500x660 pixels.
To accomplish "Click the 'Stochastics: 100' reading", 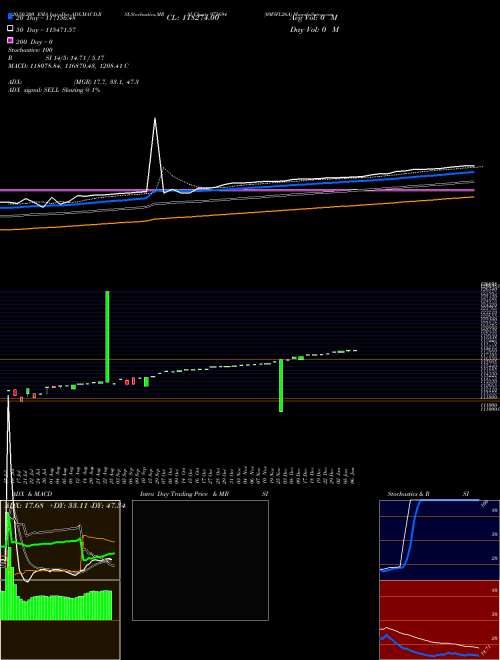I will pyautogui.click(x=30, y=50).
